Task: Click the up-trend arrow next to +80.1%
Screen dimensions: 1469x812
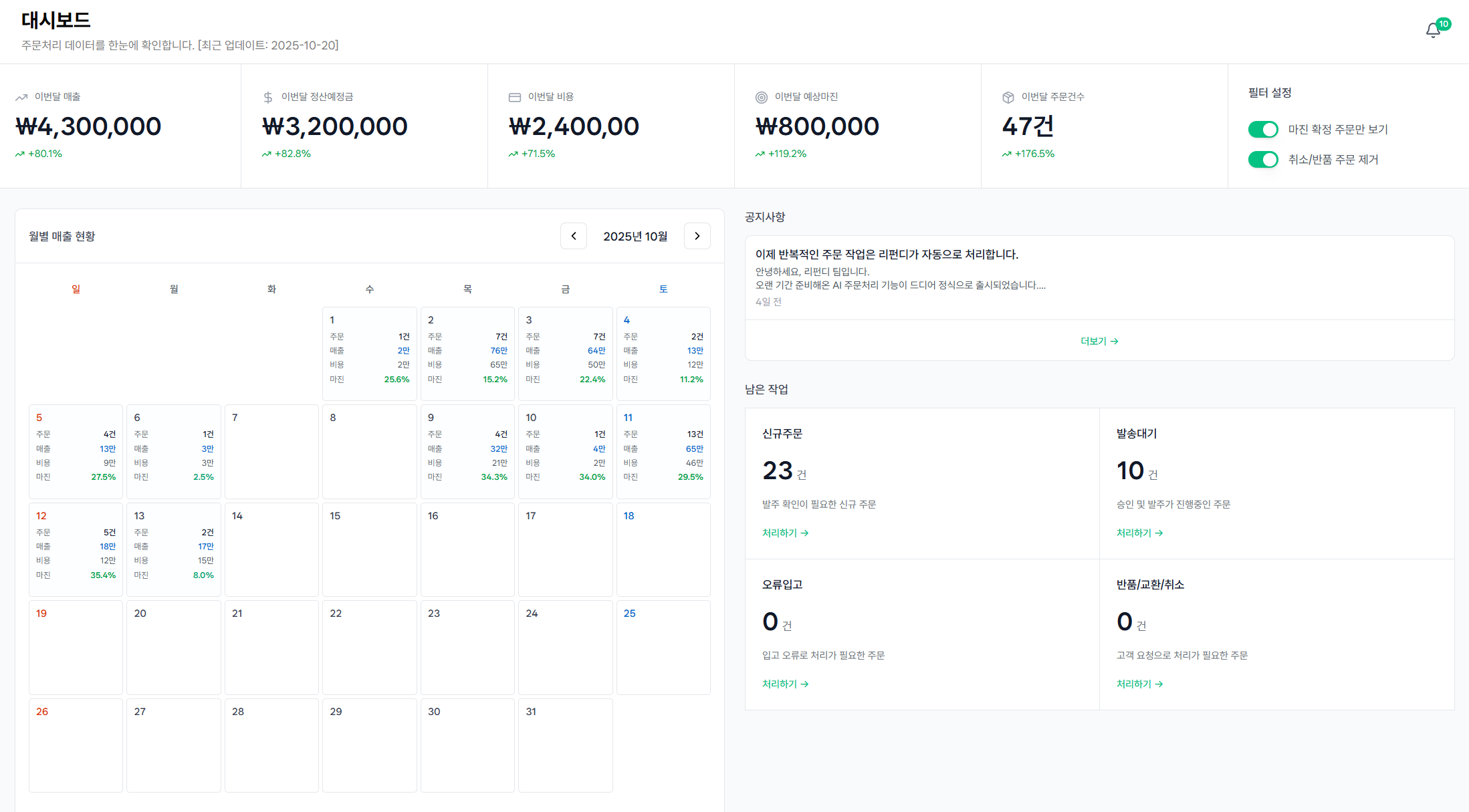Action: pyautogui.click(x=20, y=154)
